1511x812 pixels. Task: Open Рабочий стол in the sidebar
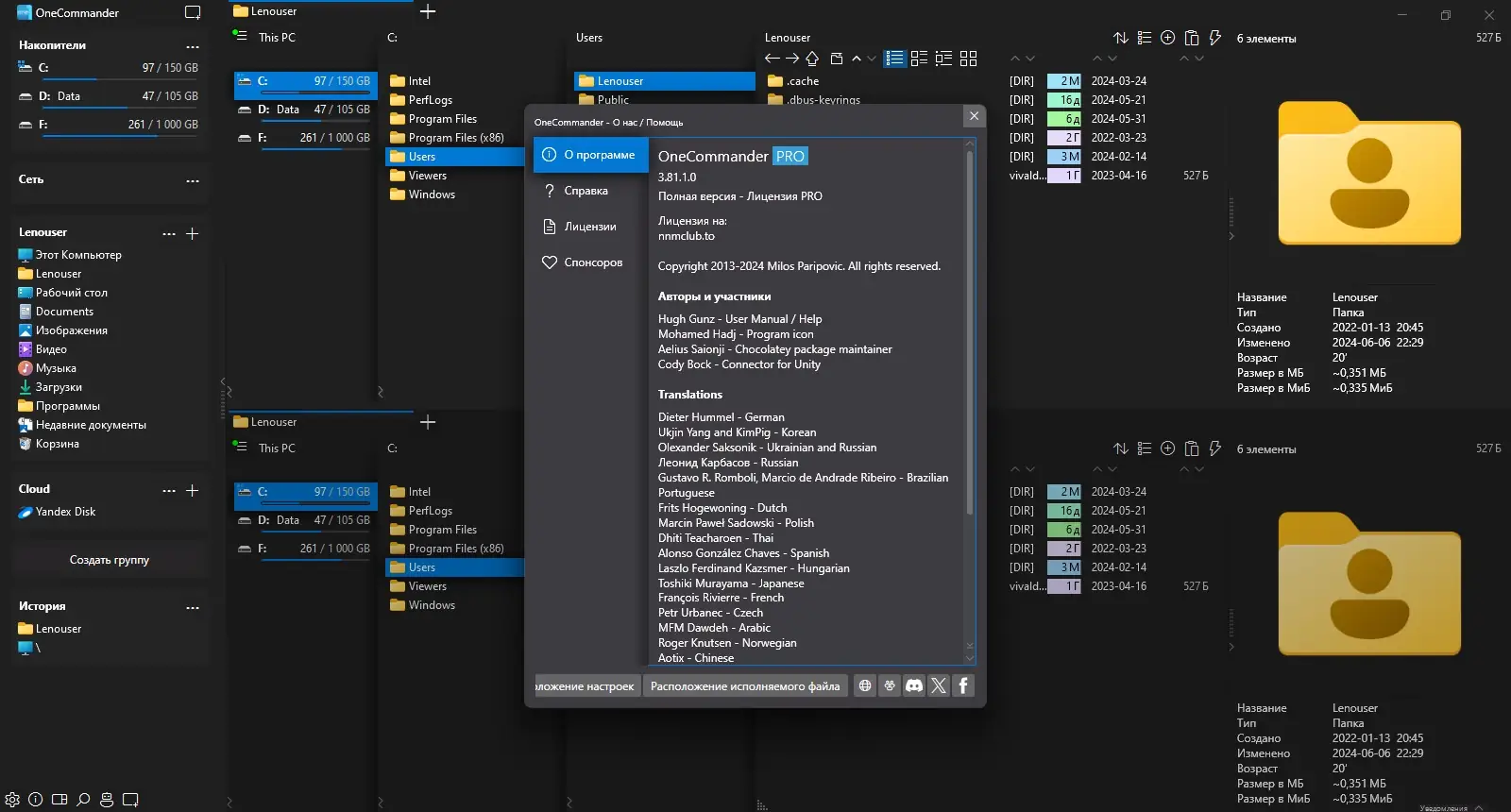pyautogui.click(x=62, y=293)
